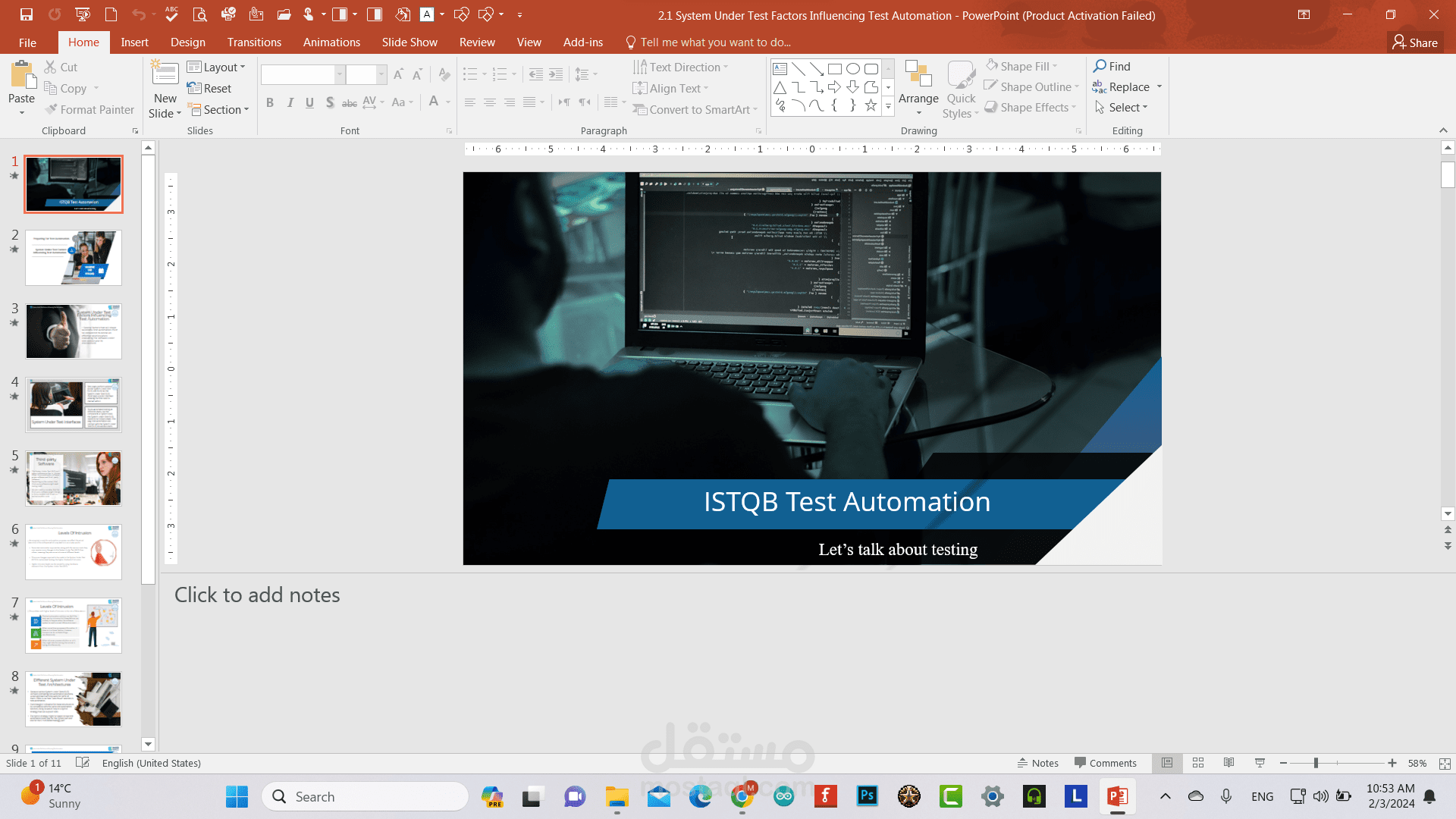Click the Paste clipboard icon

(22, 76)
